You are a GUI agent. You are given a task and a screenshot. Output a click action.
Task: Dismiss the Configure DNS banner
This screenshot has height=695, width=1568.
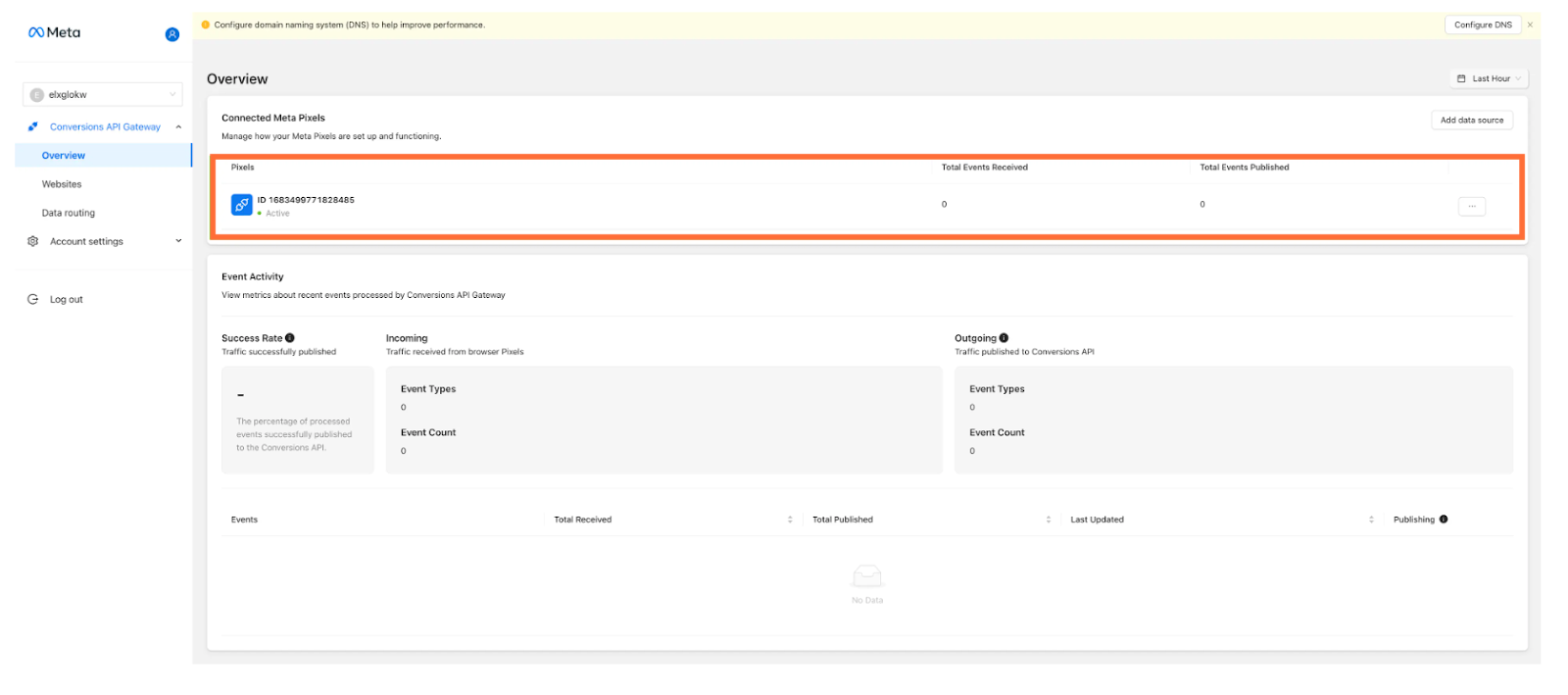(x=1530, y=25)
